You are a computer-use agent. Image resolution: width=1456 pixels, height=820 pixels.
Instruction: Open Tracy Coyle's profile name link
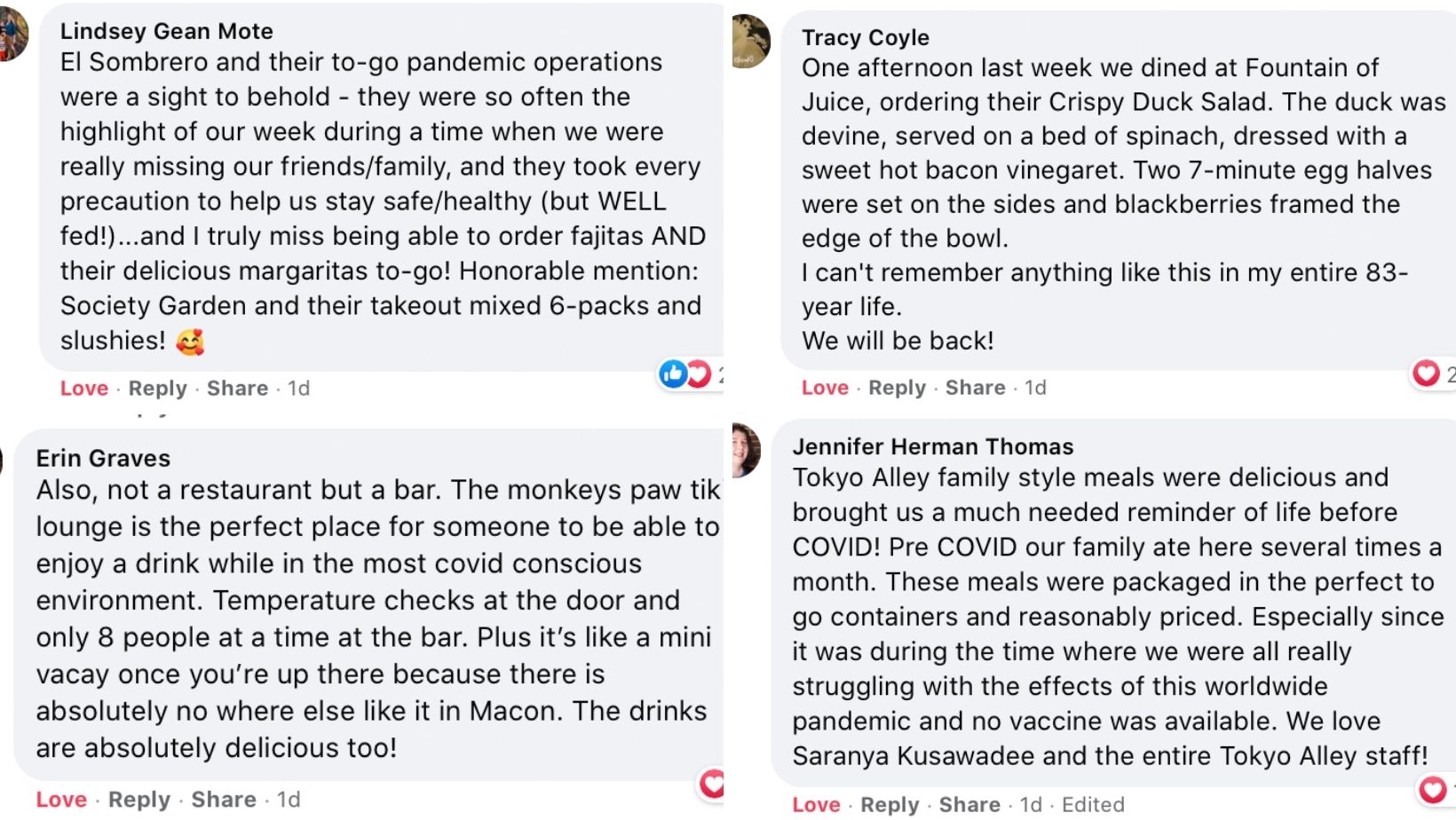pyautogui.click(x=865, y=37)
